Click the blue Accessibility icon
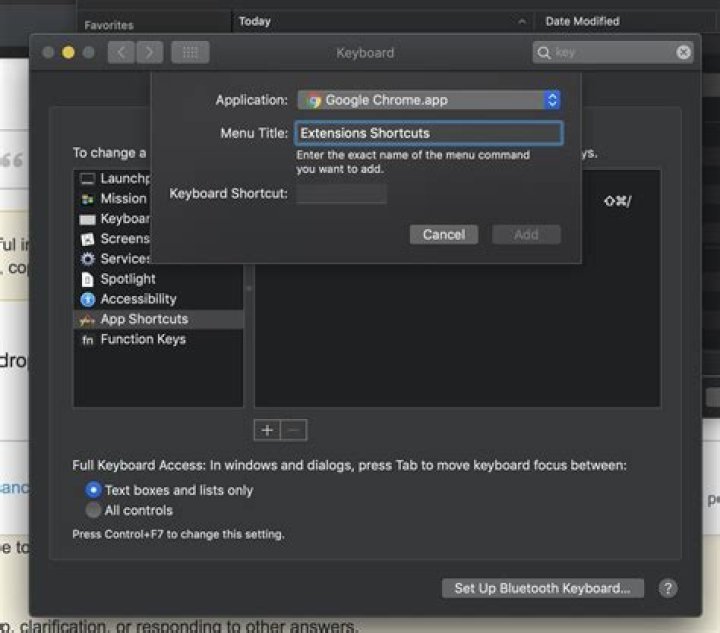This screenshot has width=720, height=633. (x=88, y=299)
